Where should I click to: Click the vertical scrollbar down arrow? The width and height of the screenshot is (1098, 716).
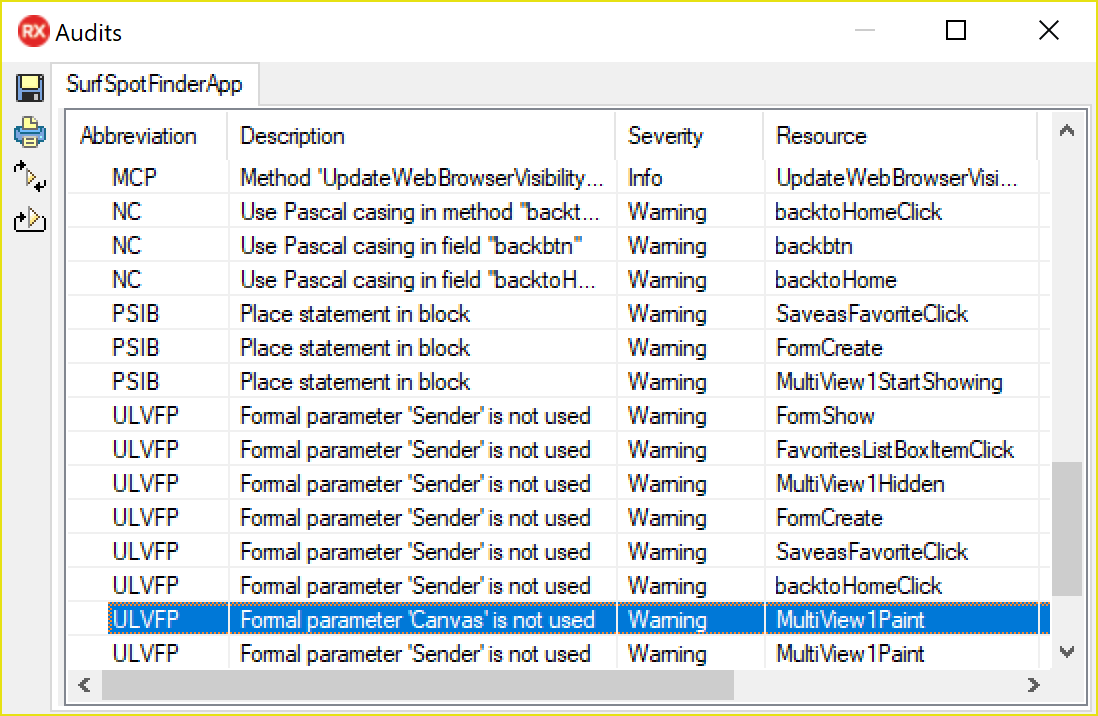point(1066,652)
